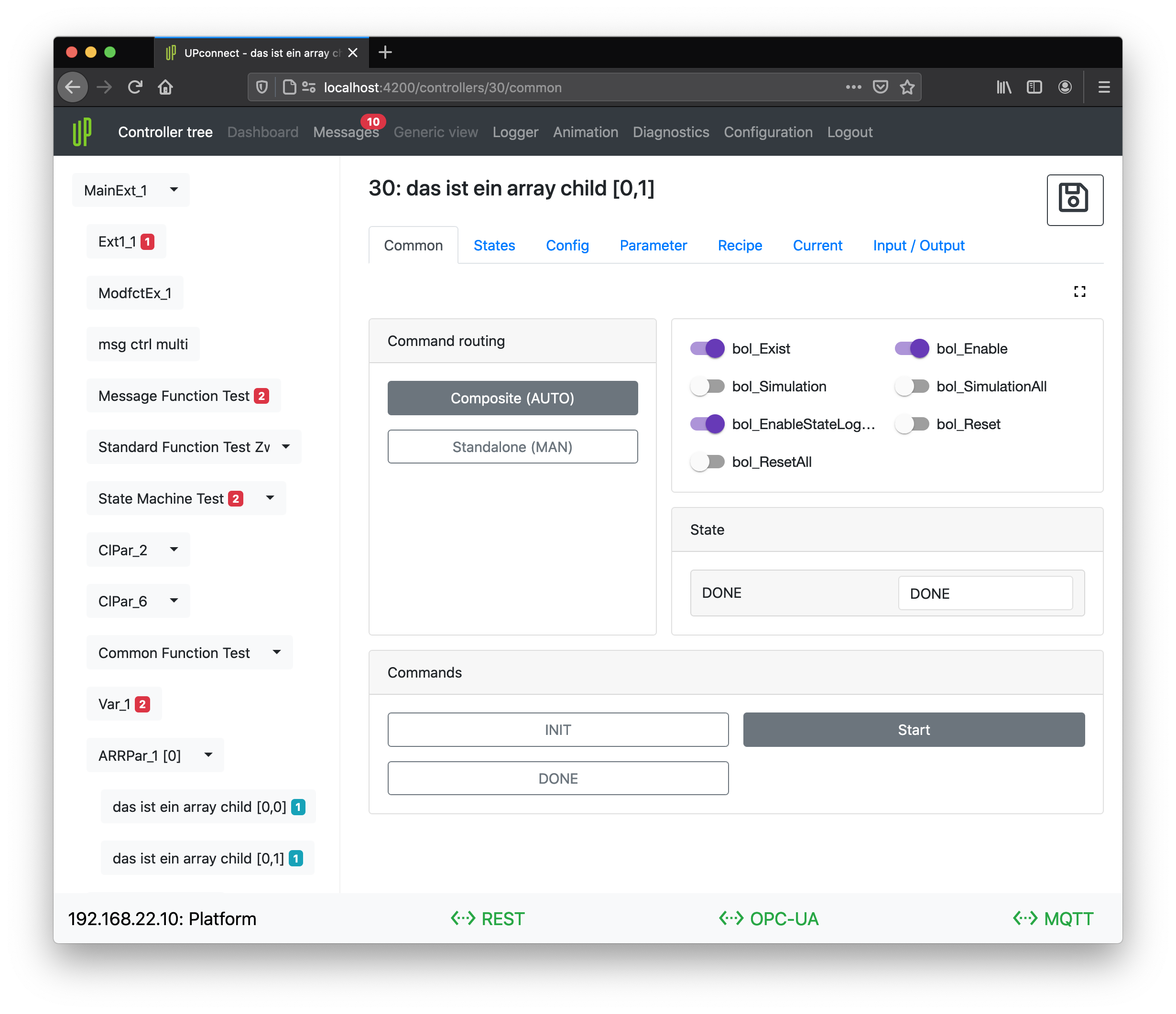Click the floppy disk save icon
Viewport: 1176px width, 1014px height.
(1074, 199)
